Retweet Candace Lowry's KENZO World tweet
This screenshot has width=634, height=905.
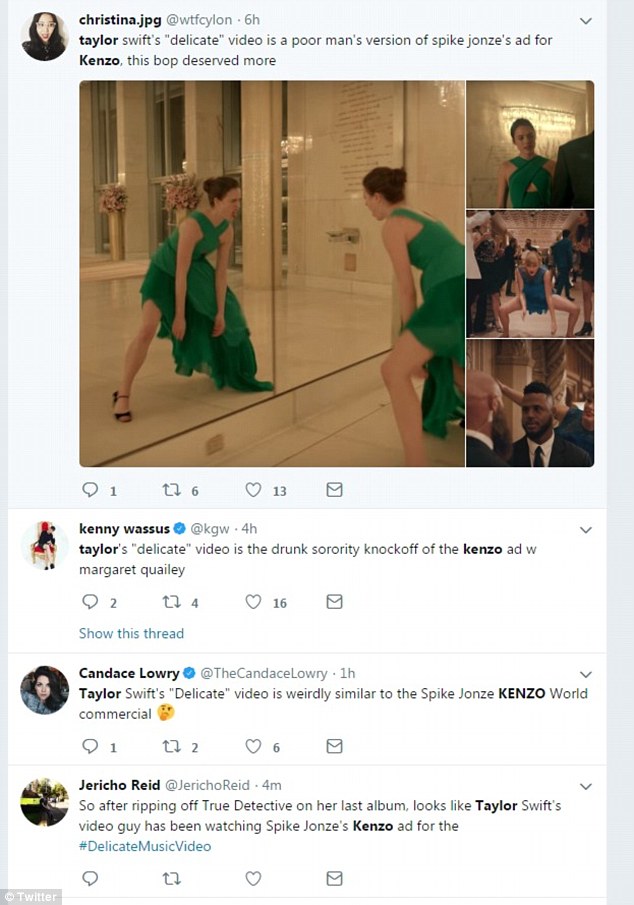pos(171,746)
